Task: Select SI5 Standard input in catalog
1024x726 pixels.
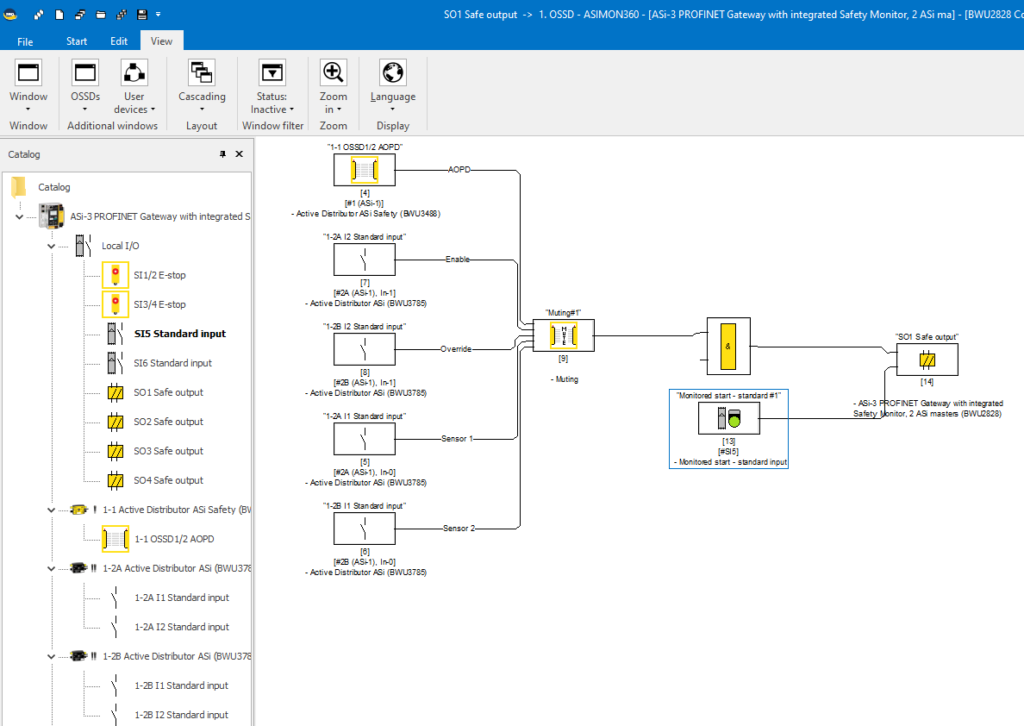Action: (180, 334)
